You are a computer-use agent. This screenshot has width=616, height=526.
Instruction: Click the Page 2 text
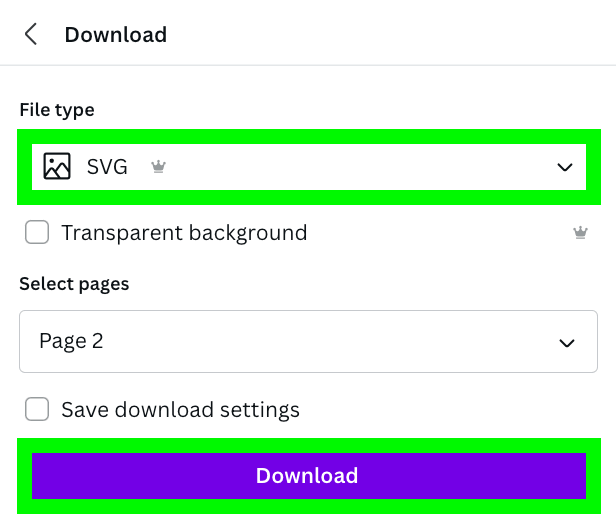coord(71,341)
